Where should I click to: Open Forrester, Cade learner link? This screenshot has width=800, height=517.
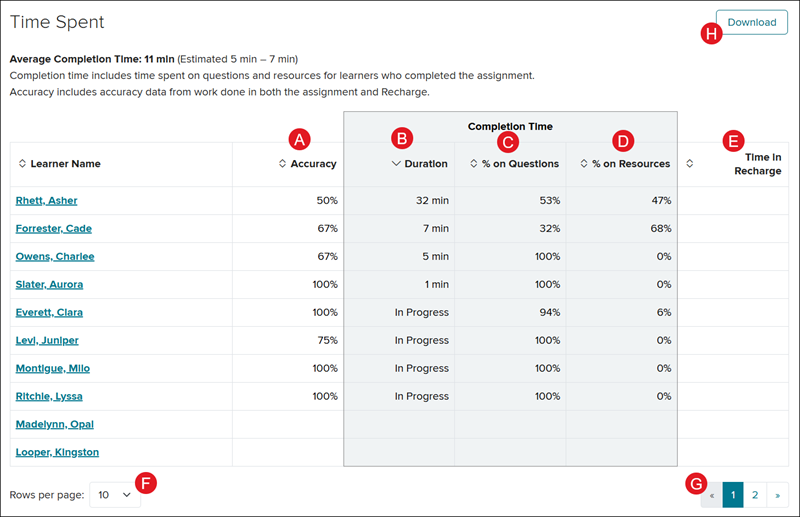tap(53, 229)
